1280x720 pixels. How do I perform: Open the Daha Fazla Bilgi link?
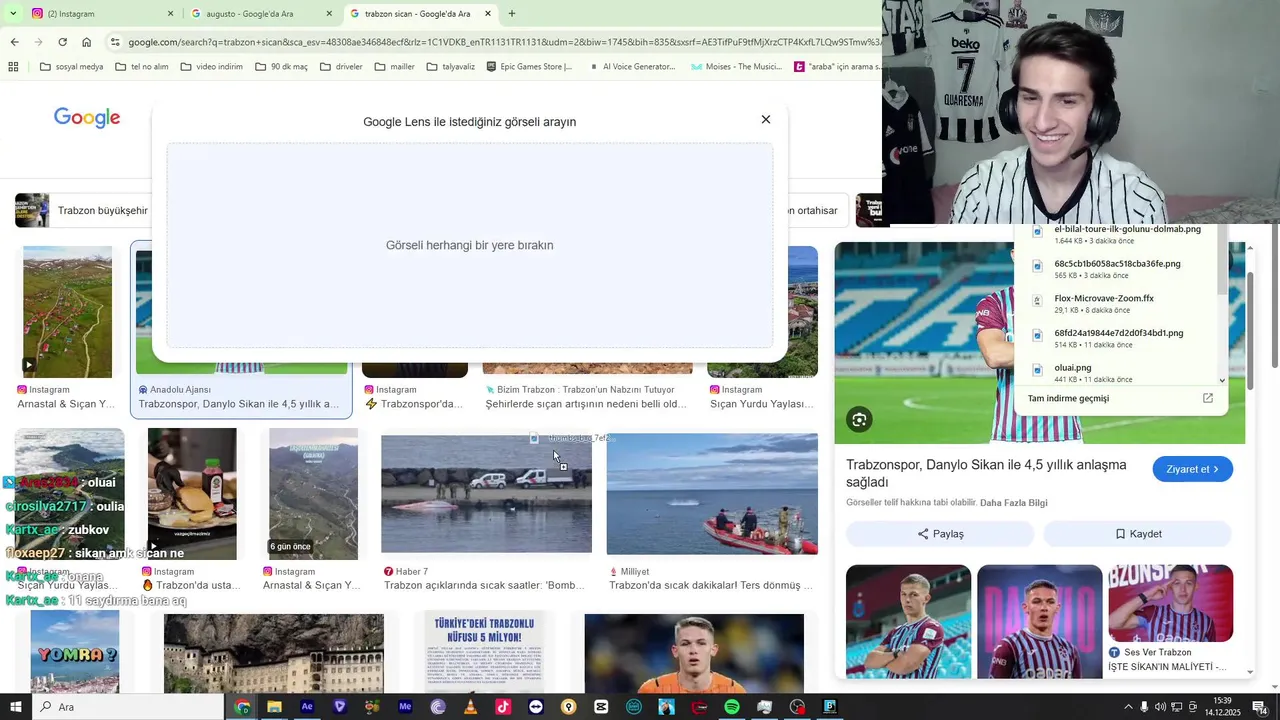(x=1014, y=503)
